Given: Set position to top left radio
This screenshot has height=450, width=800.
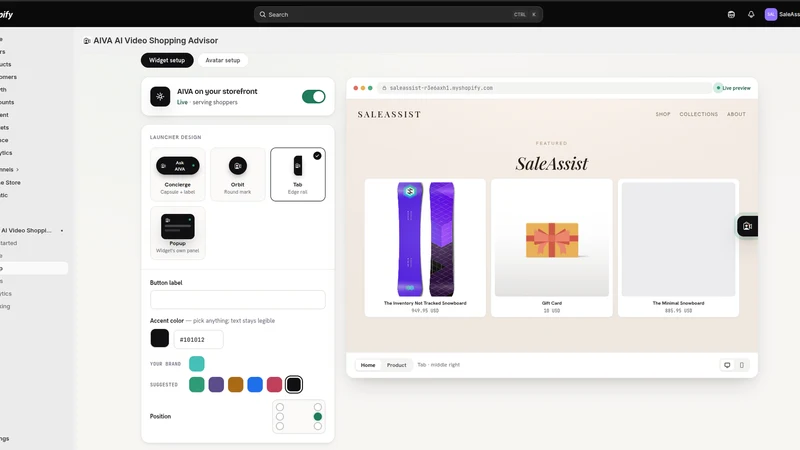Looking at the screenshot, I should tap(280, 407).
